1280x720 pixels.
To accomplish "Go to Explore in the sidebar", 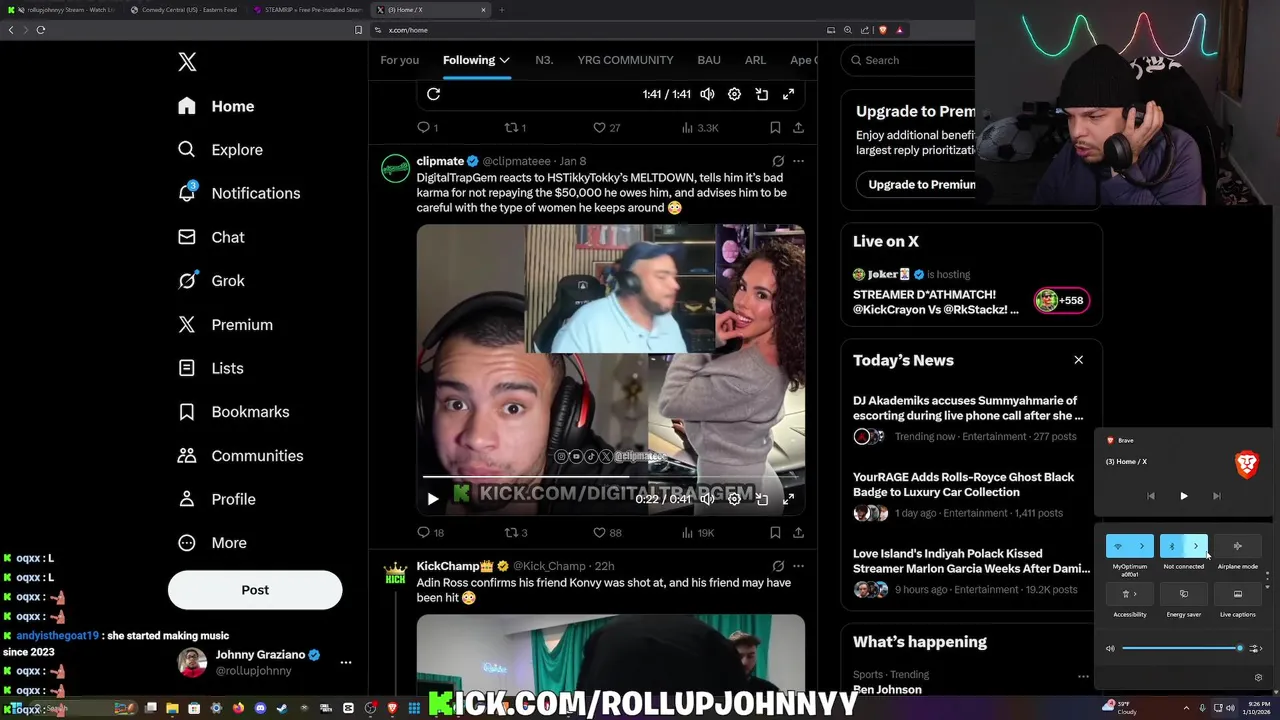I will point(221,150).
